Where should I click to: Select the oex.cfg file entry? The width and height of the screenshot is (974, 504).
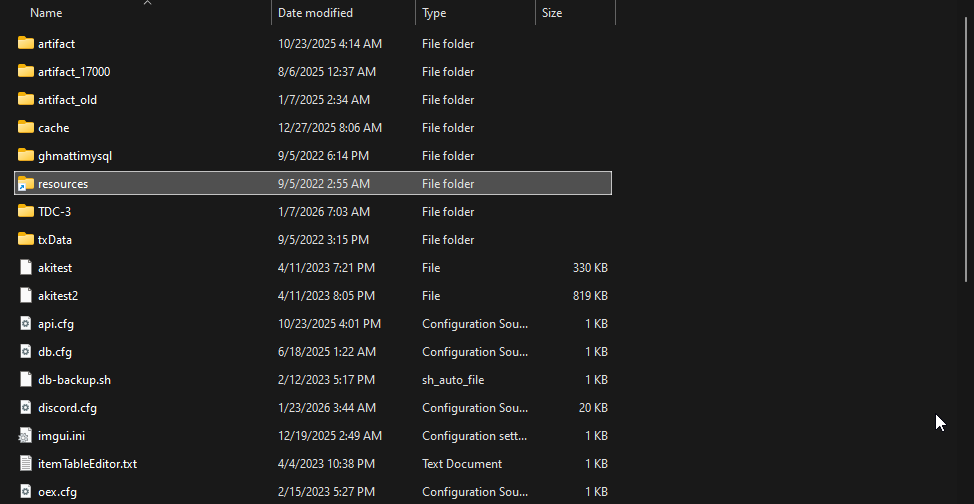(313, 491)
